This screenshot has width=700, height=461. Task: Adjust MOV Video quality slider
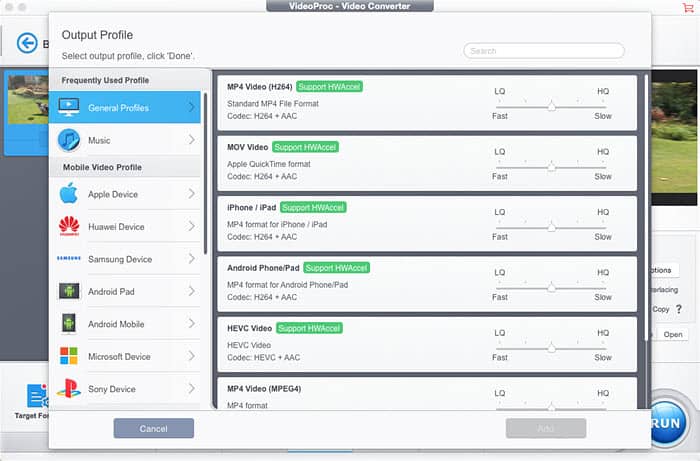click(551, 166)
